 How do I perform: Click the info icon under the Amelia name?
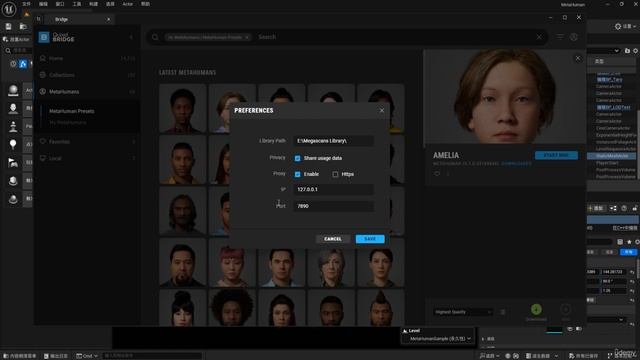click(448, 174)
